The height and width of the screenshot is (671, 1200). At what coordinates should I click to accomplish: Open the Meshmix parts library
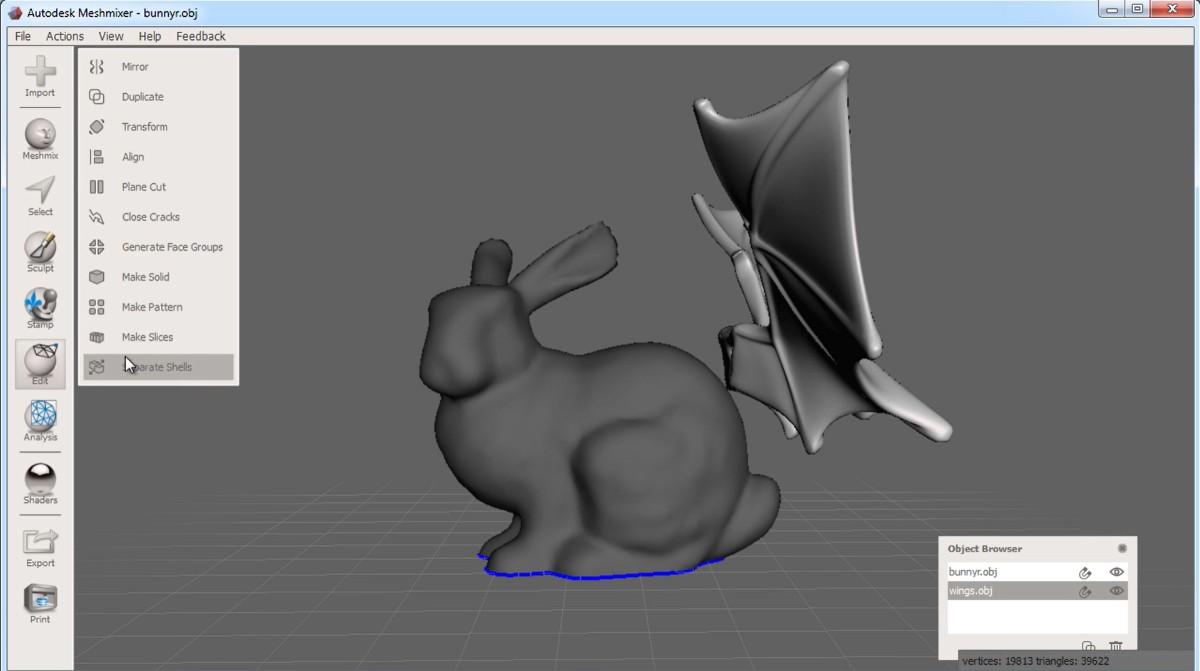coord(40,139)
